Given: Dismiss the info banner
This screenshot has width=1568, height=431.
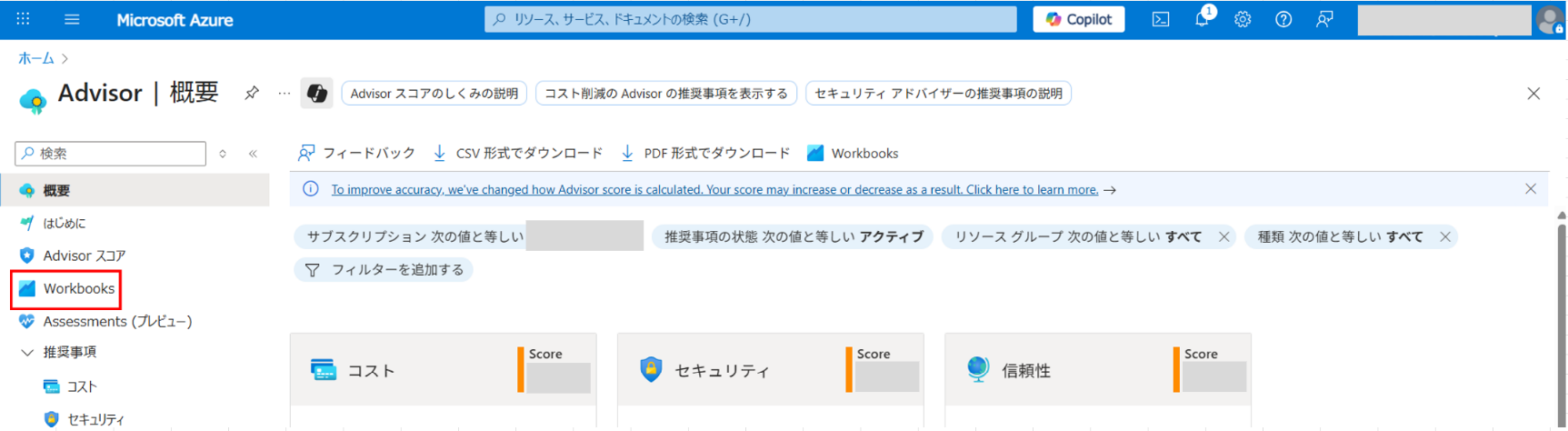Looking at the screenshot, I should (1531, 189).
